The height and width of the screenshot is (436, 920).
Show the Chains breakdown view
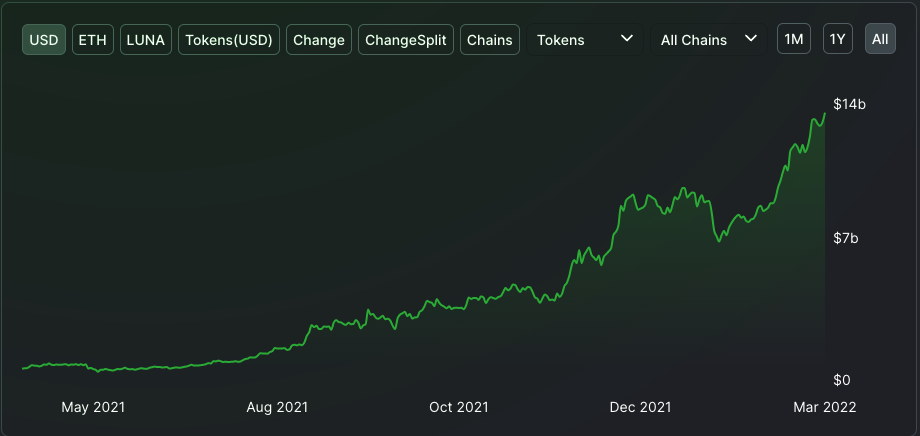pos(490,40)
